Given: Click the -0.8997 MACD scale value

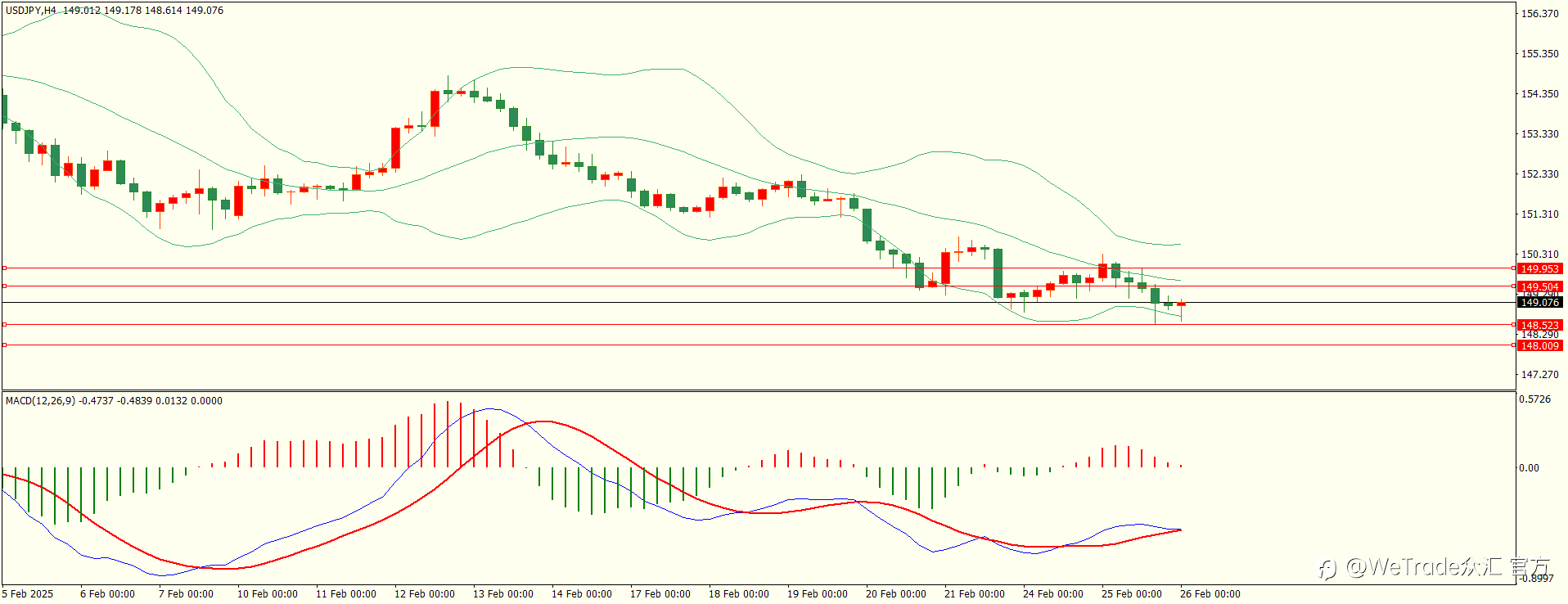Looking at the screenshot, I should (1536, 578).
